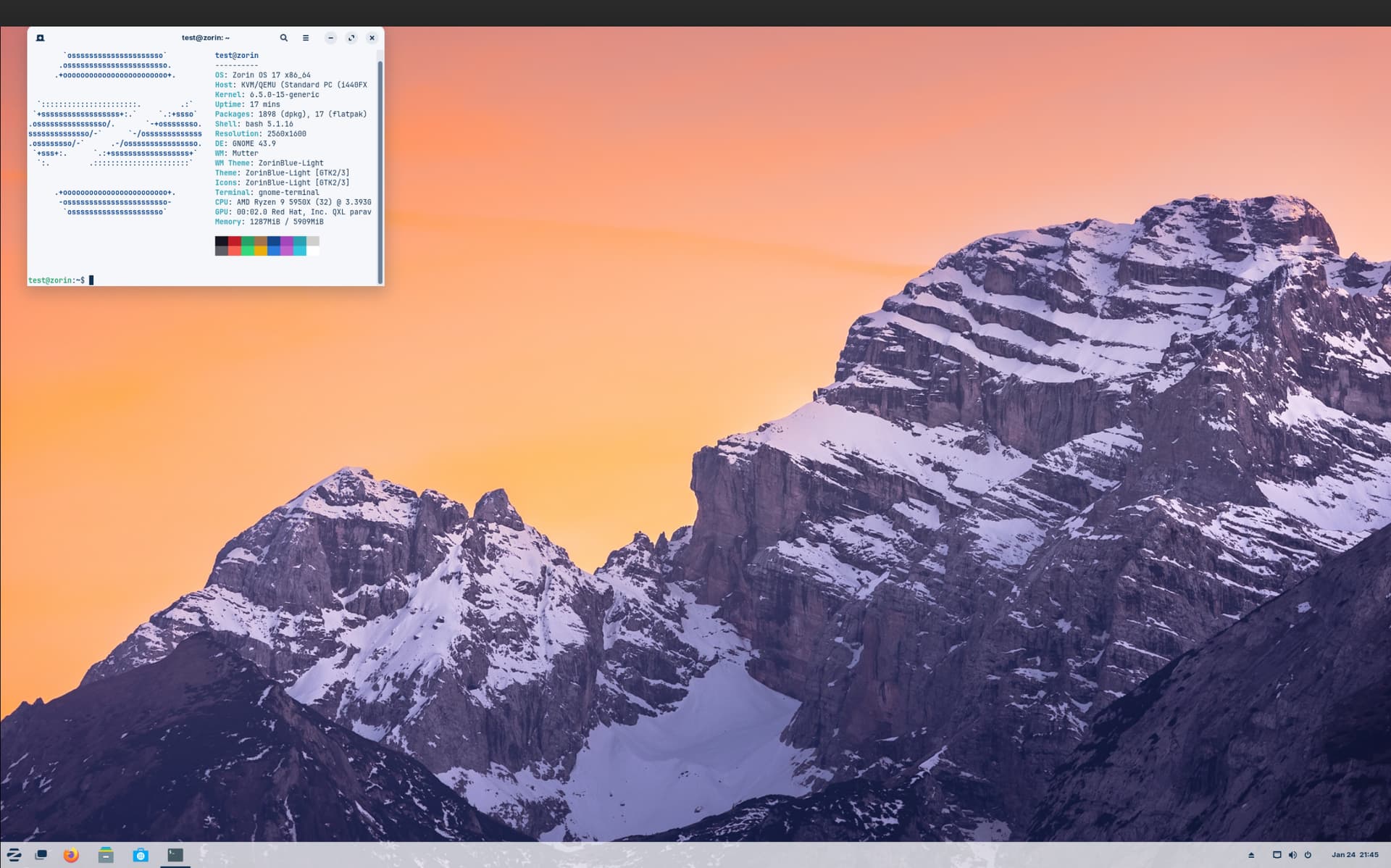Screen dimensions: 1391x868
Task: Open the volume control in system tray
Action: (1292, 855)
